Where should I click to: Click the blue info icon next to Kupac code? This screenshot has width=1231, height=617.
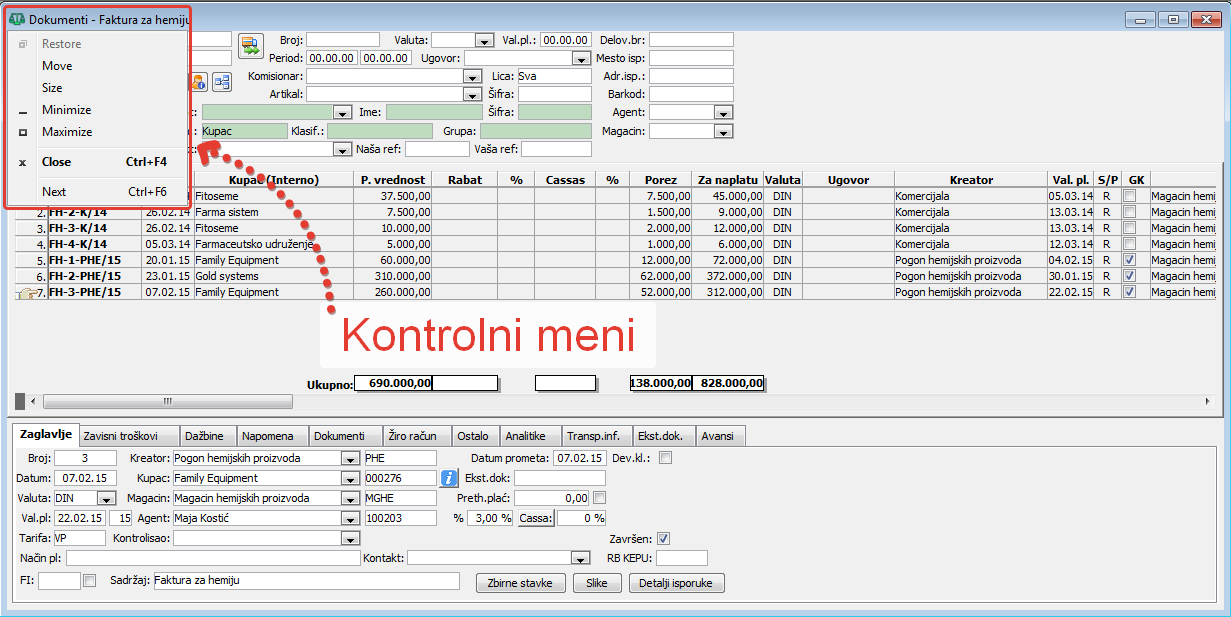(x=450, y=478)
